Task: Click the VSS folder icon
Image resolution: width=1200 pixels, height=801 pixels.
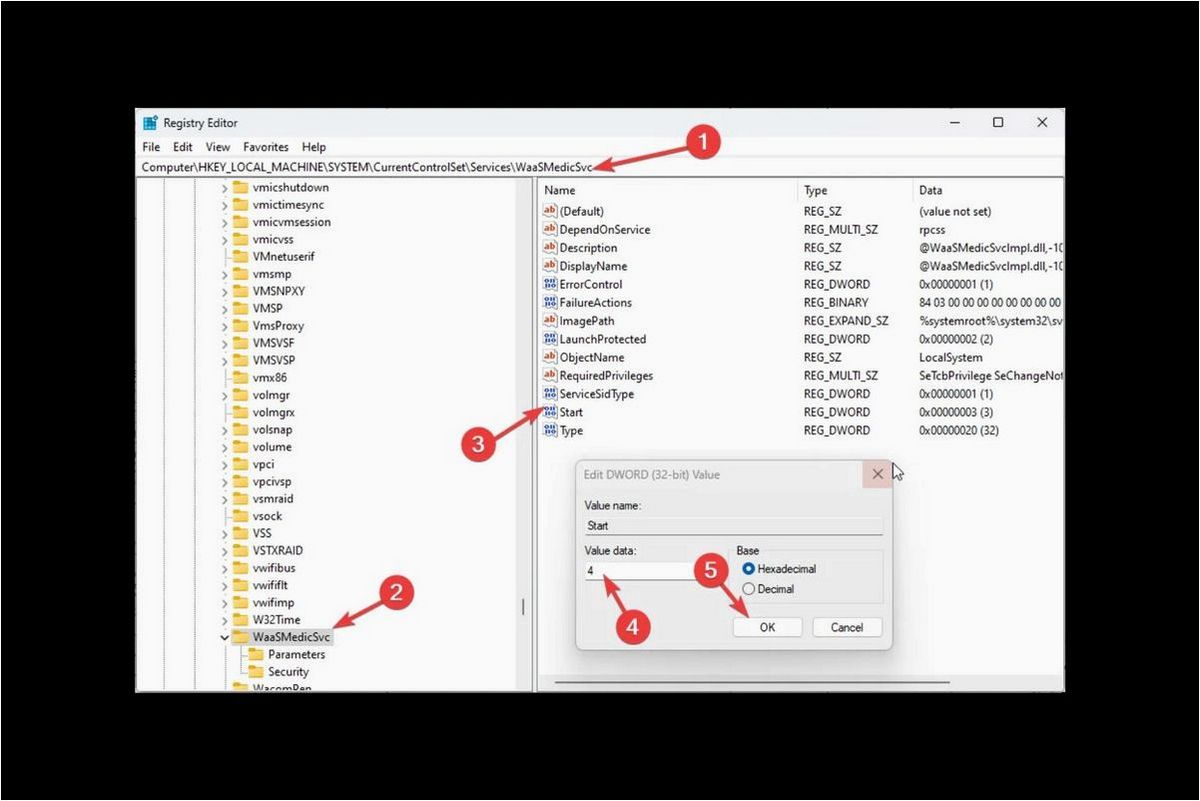Action: click(240, 533)
